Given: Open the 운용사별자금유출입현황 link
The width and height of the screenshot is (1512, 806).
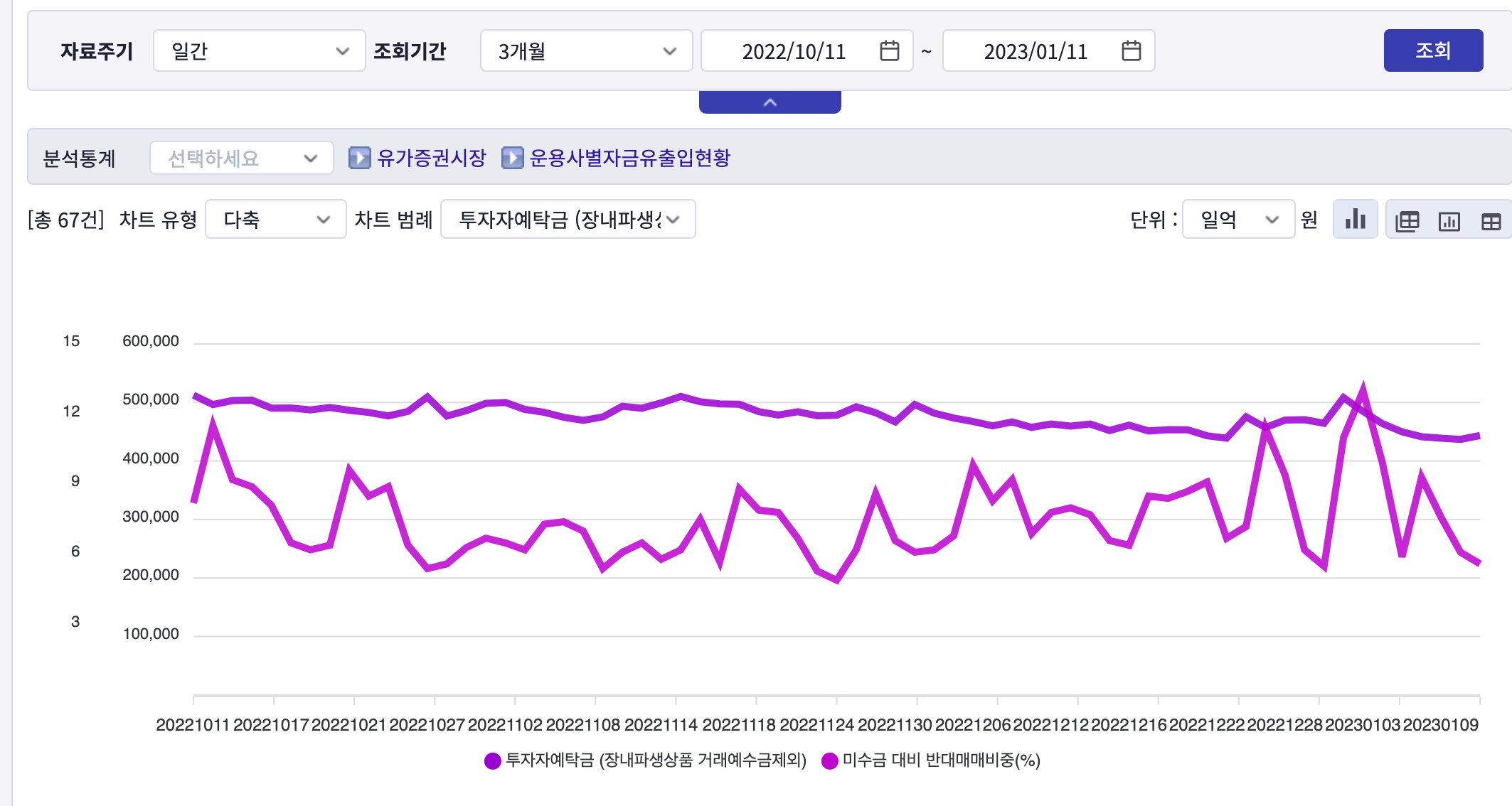Looking at the screenshot, I should click(x=629, y=158).
